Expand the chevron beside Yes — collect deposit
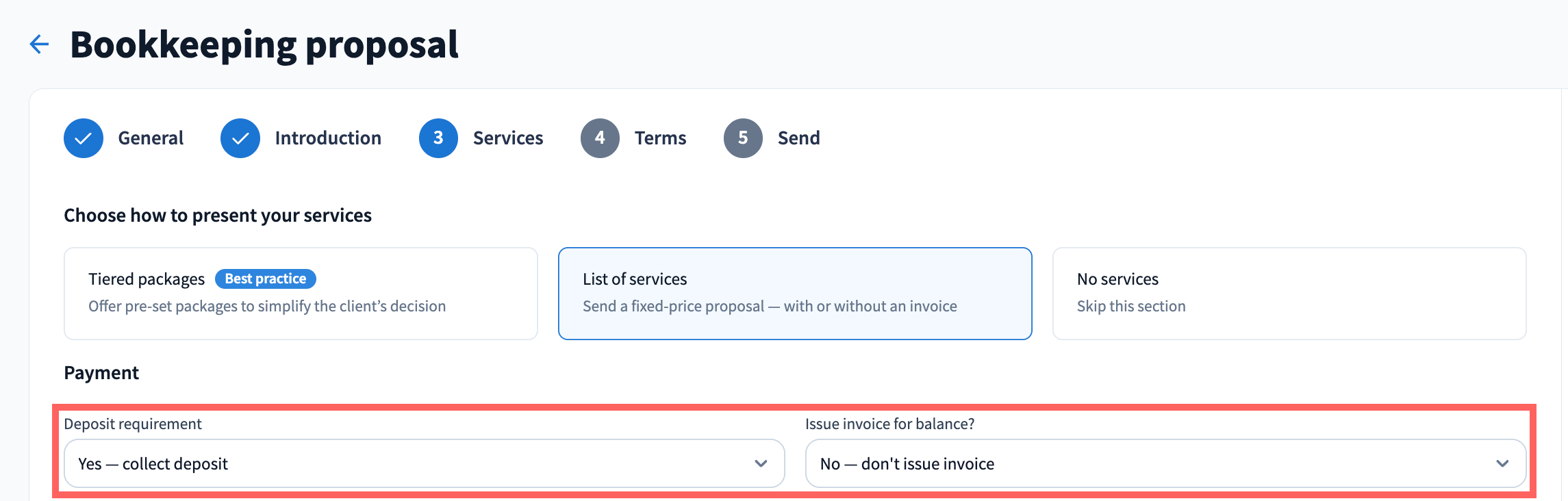The width and height of the screenshot is (1568, 501). click(761, 463)
